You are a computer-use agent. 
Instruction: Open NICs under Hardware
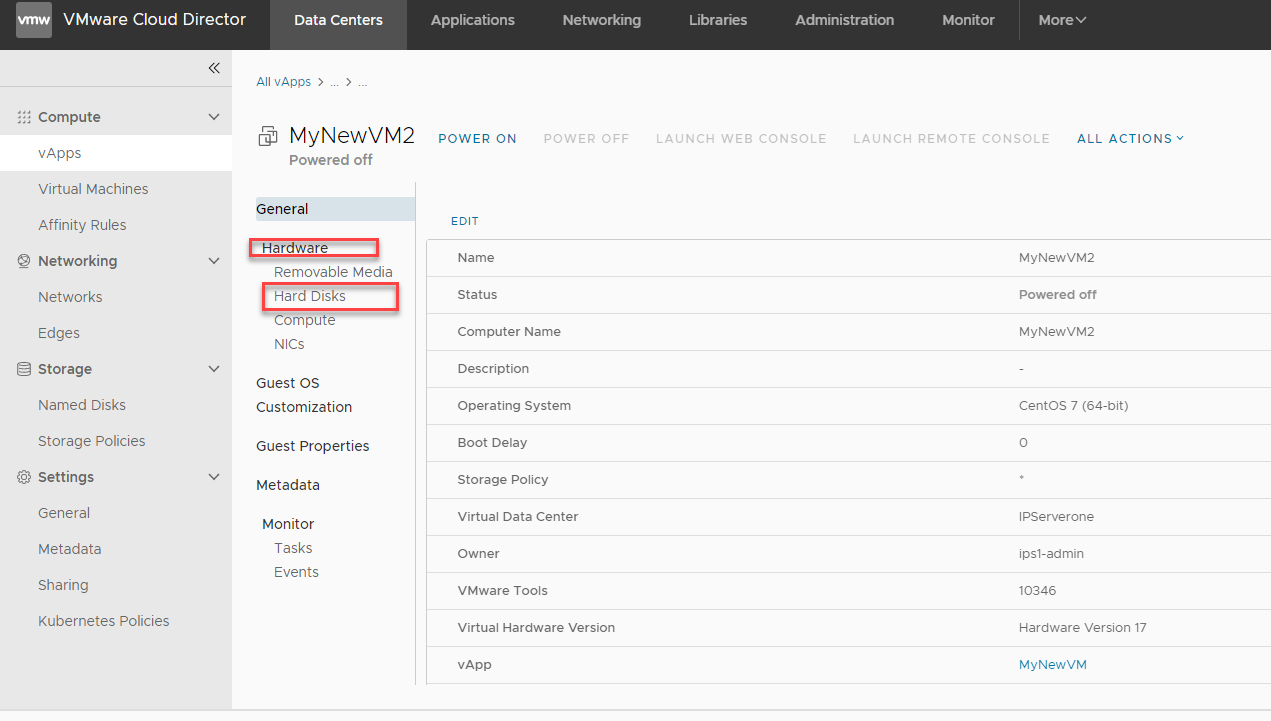pyautogui.click(x=289, y=344)
